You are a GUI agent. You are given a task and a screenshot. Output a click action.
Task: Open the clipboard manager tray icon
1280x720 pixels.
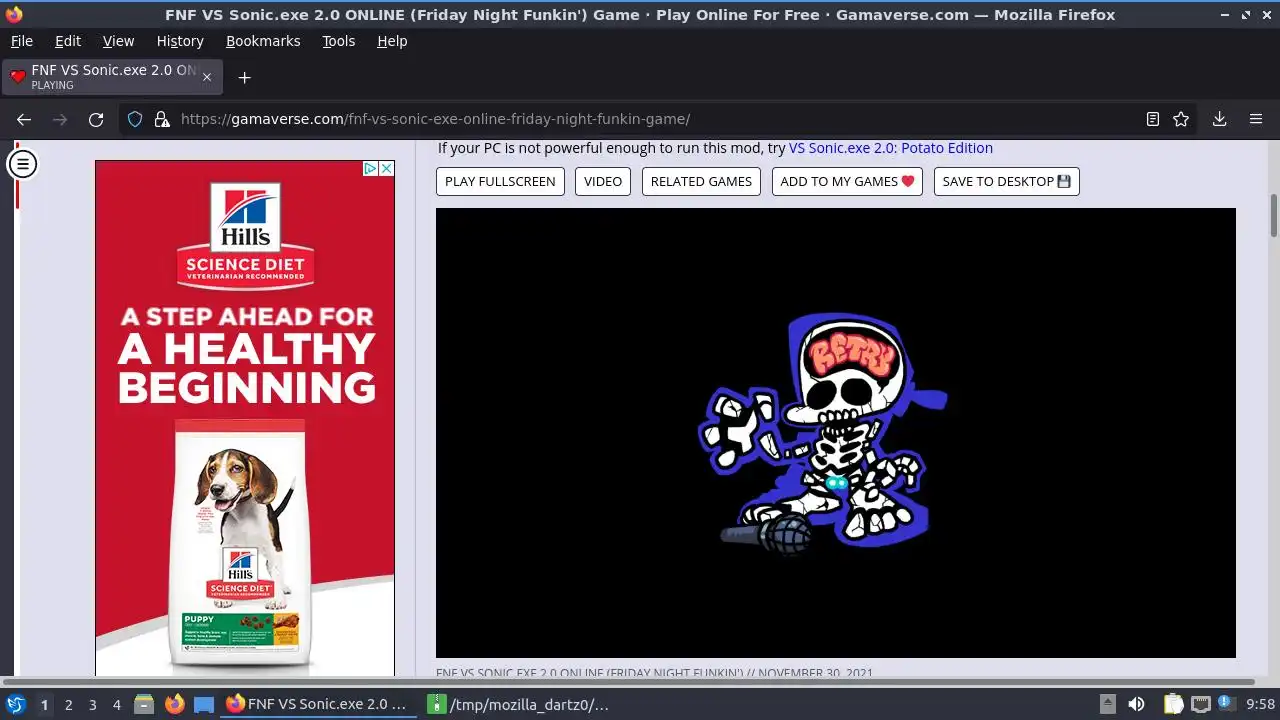1172,704
